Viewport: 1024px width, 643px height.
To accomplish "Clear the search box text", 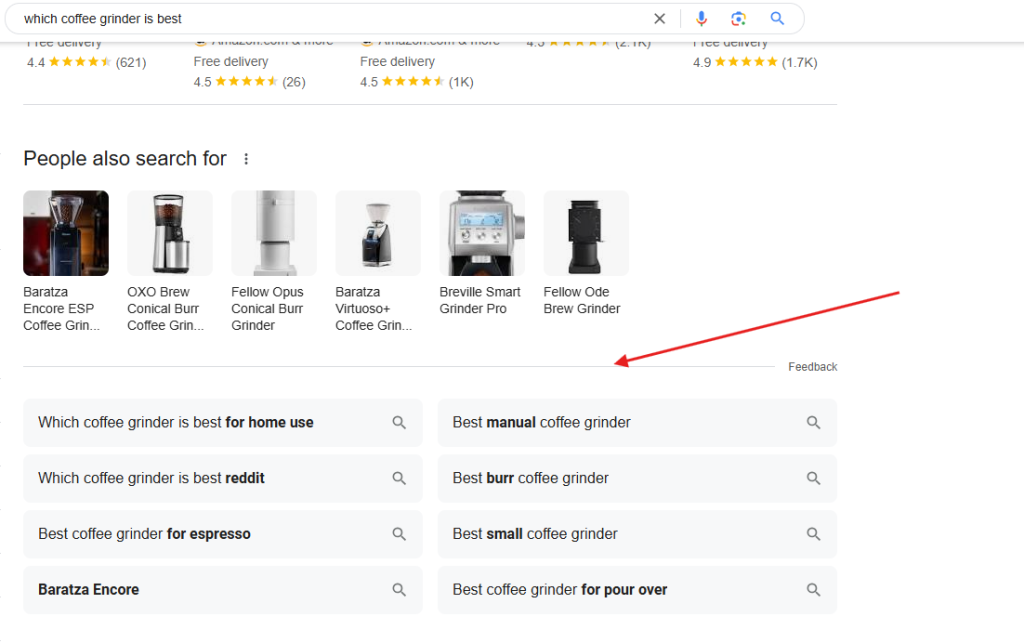I will pos(660,19).
